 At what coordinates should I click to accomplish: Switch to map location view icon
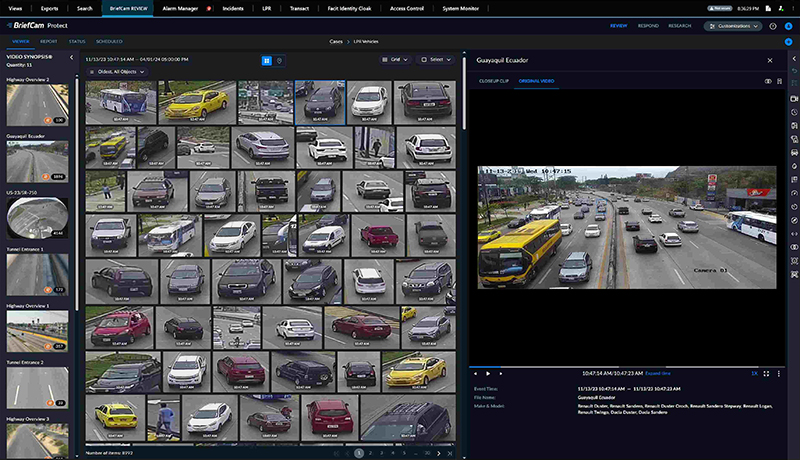[x=281, y=60]
